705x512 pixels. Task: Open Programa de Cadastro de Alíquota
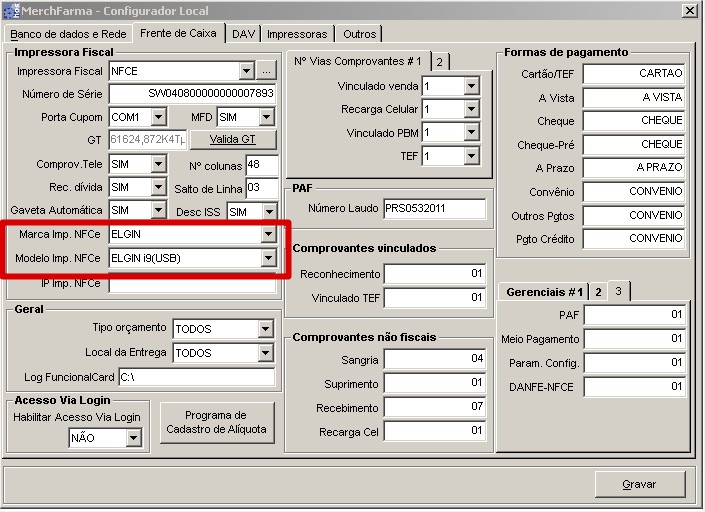(x=216, y=422)
